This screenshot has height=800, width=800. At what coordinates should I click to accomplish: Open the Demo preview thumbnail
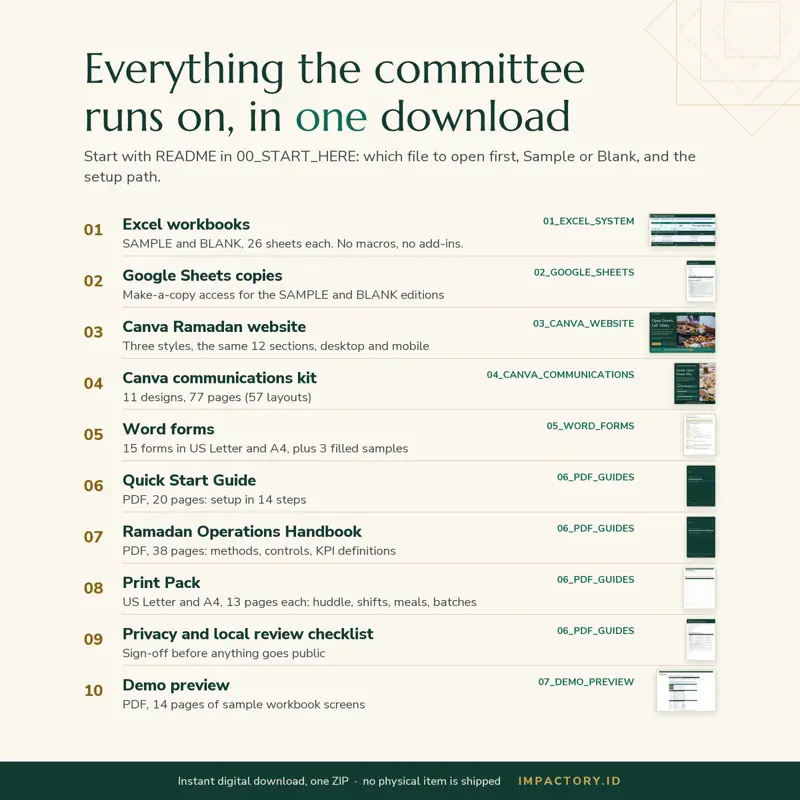[x=686, y=691]
